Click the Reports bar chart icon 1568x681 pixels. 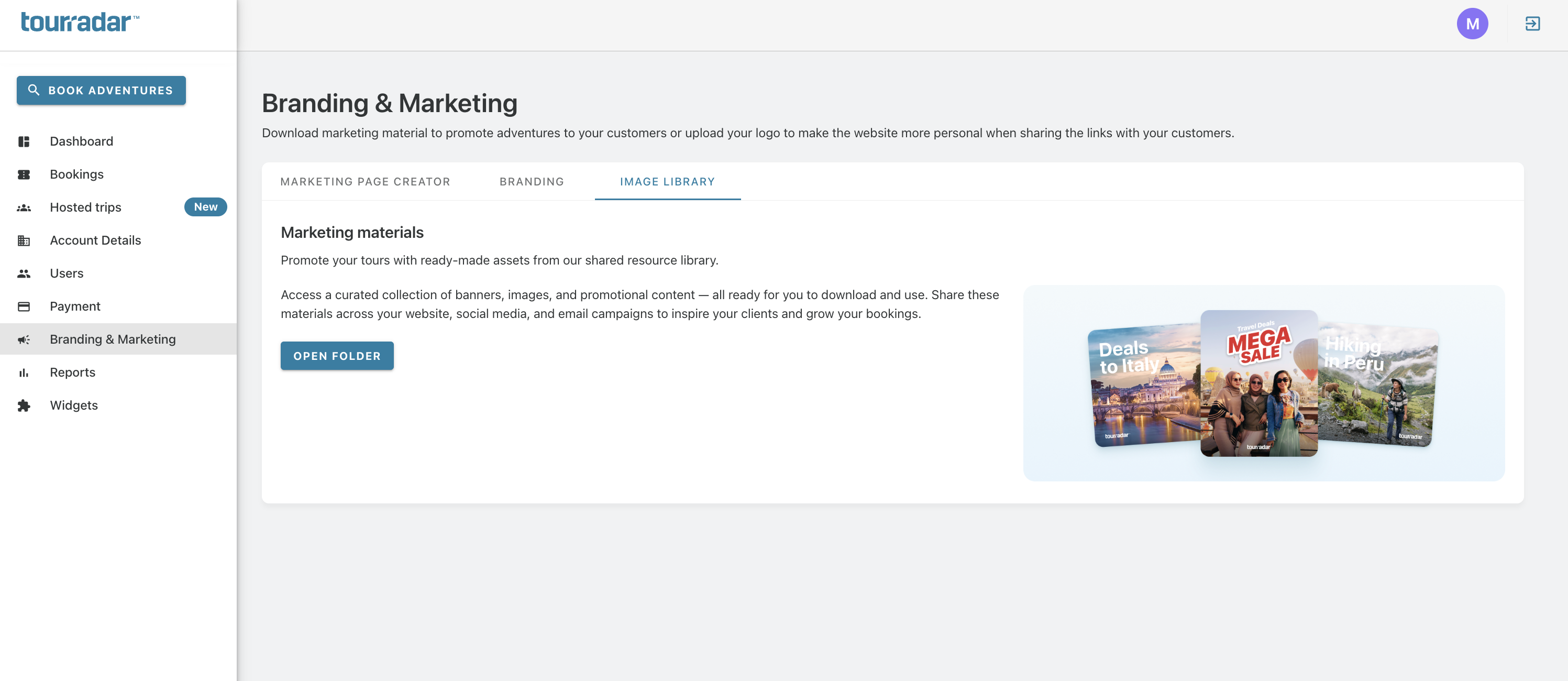(24, 372)
